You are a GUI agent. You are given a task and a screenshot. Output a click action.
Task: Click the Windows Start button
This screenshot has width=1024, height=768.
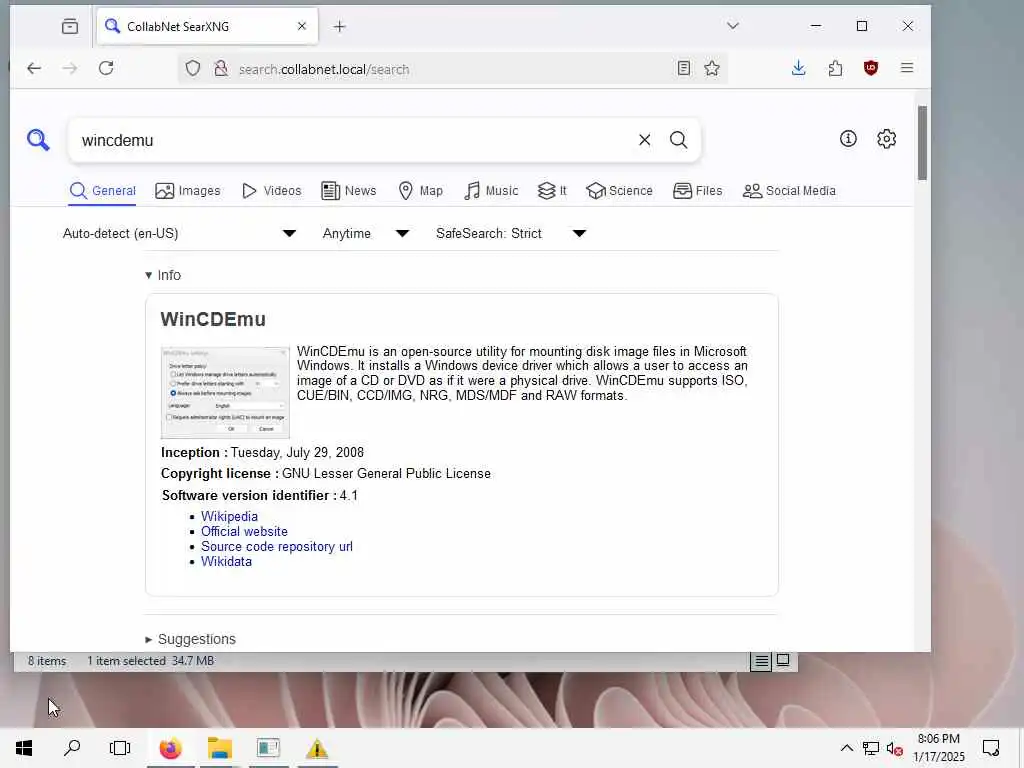click(24, 748)
